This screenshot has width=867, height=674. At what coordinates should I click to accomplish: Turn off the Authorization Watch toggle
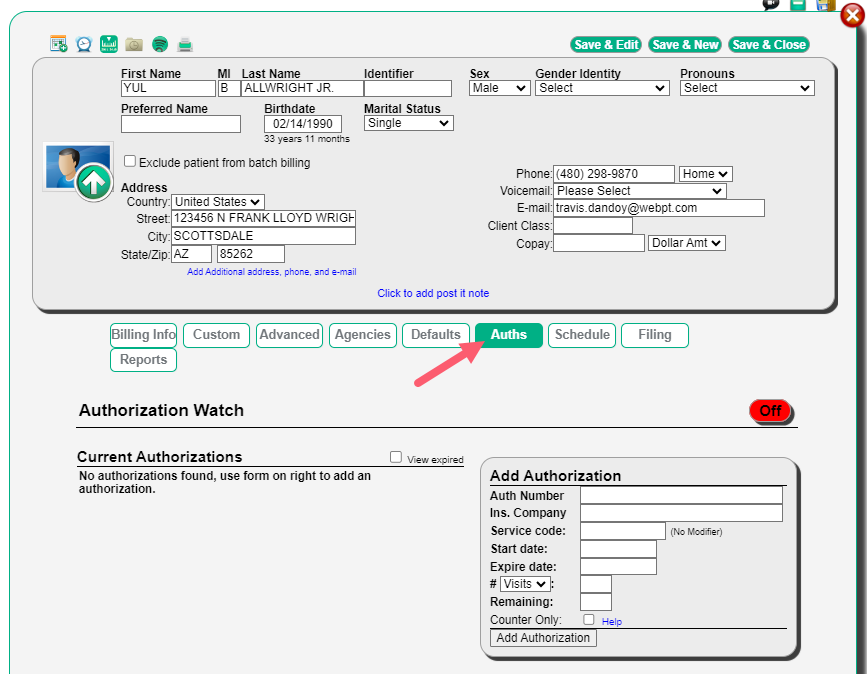tap(770, 410)
